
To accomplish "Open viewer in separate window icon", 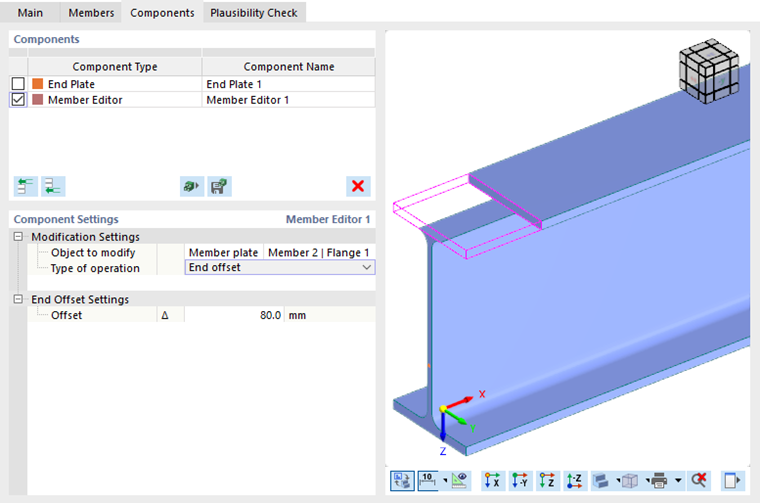I will click(x=732, y=481).
